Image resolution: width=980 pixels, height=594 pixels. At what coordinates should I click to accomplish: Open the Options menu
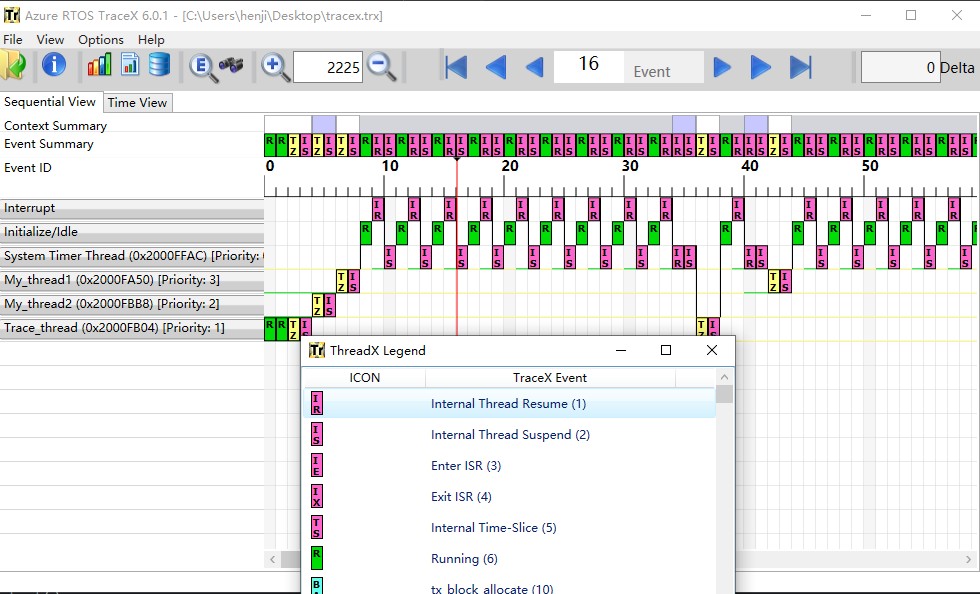tap(100, 39)
